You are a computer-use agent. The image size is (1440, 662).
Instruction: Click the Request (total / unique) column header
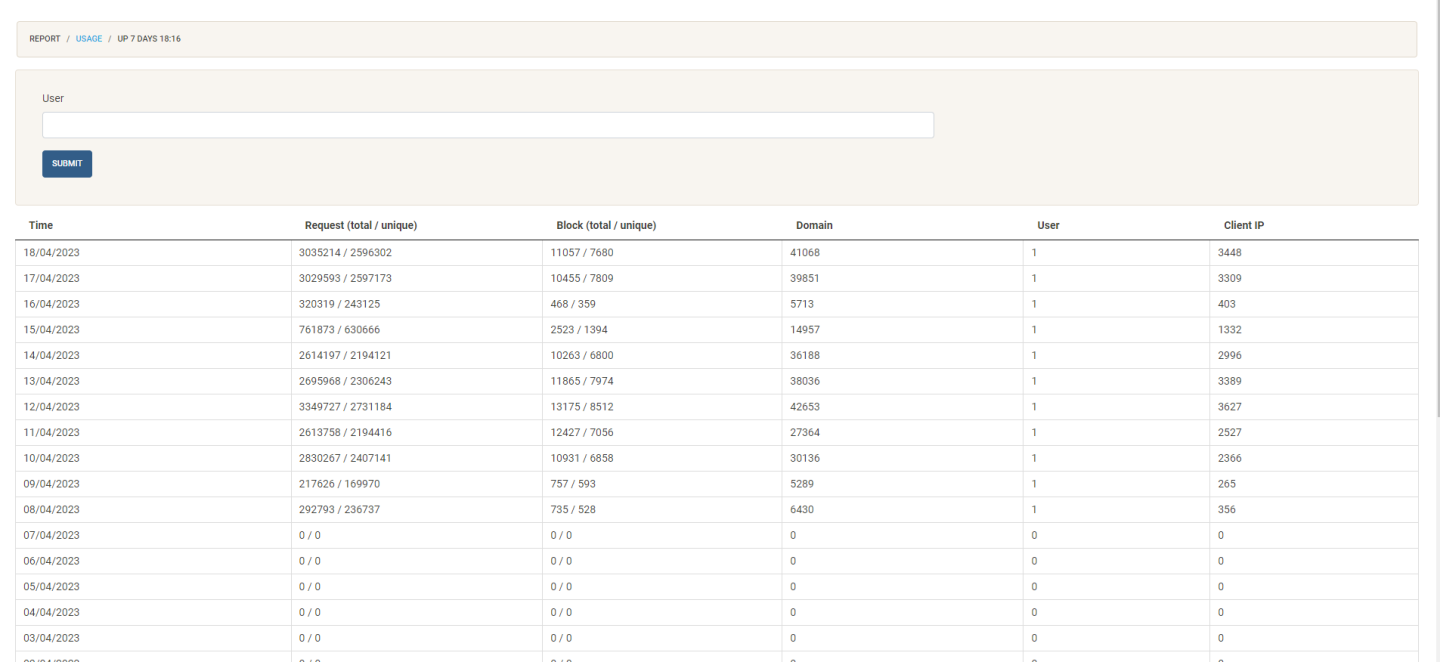360,226
